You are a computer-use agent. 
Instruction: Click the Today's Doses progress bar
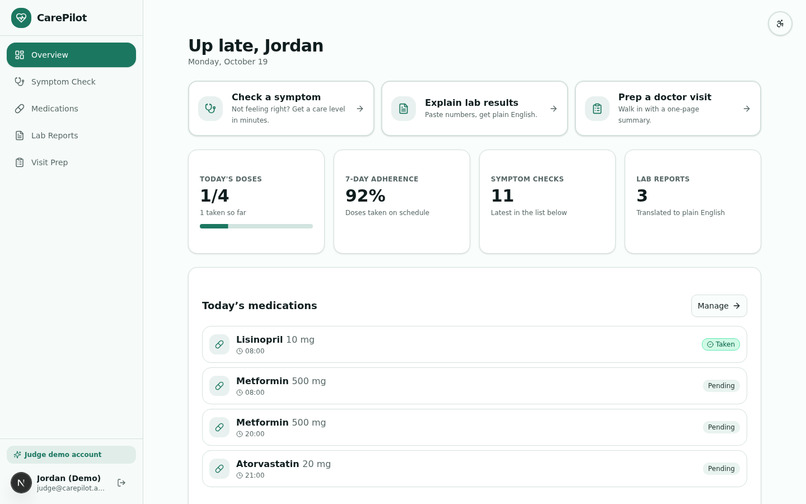coord(256,226)
